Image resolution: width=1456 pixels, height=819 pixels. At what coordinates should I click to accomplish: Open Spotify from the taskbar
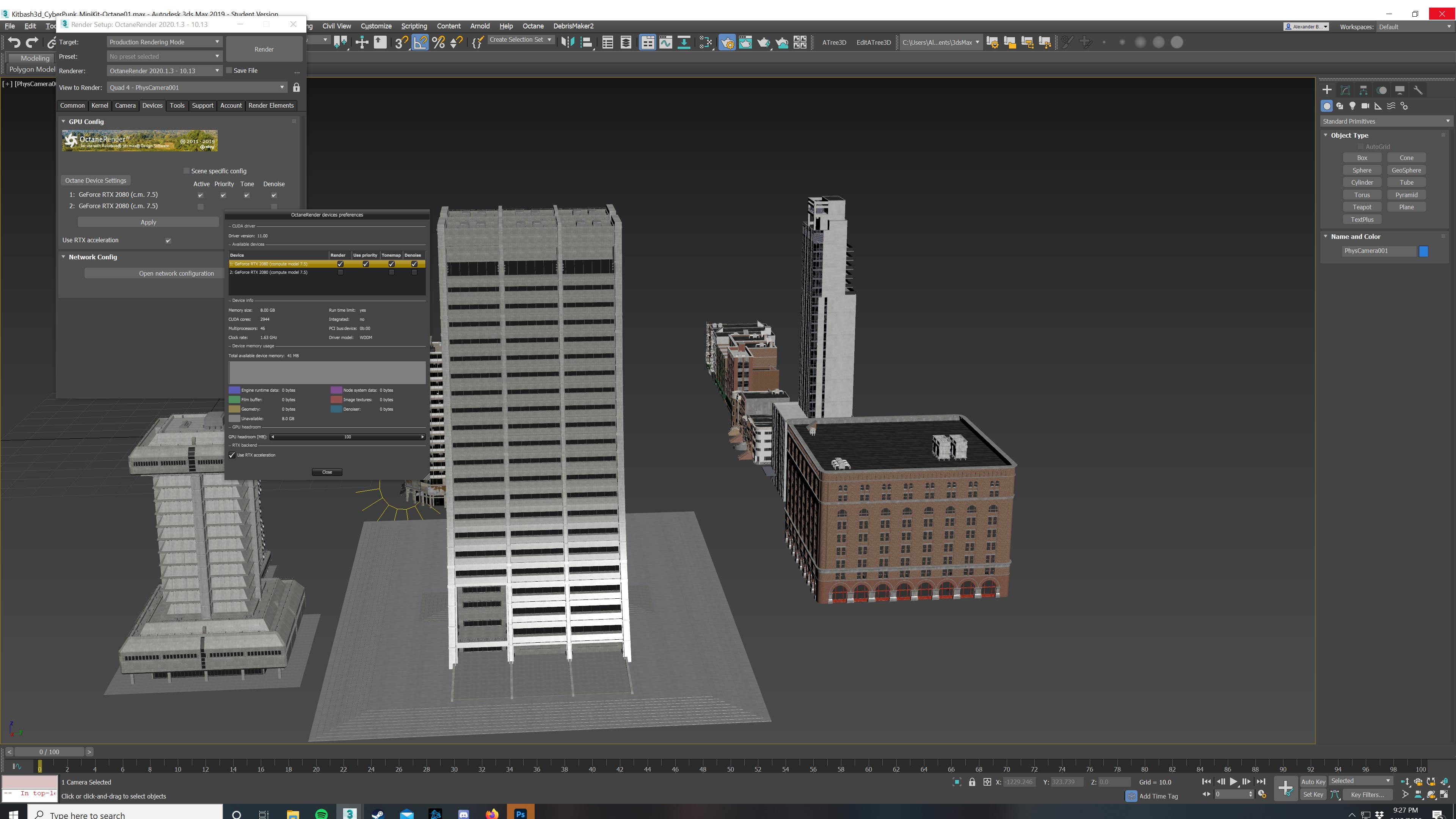pyautogui.click(x=321, y=814)
